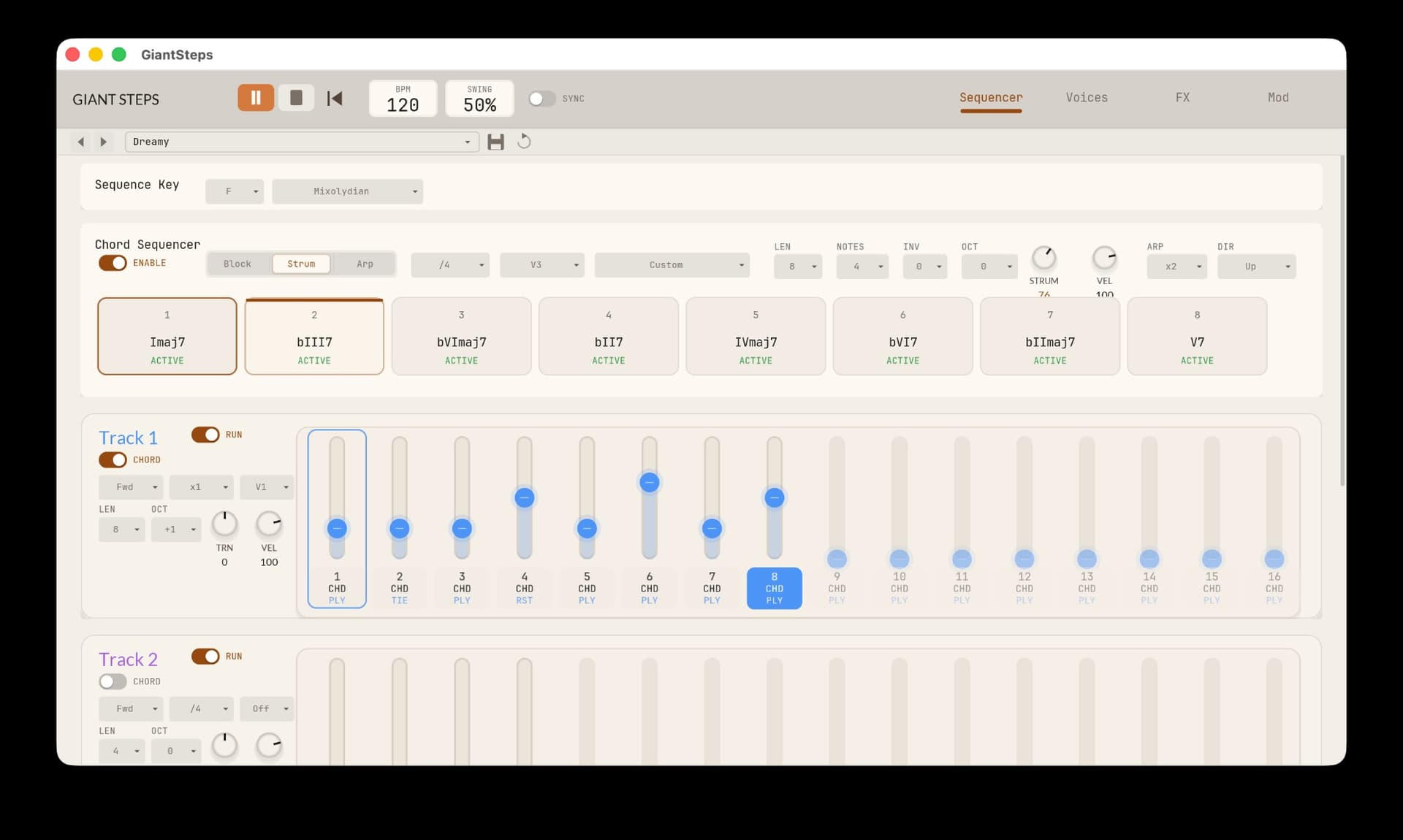Enable SYNC mode
This screenshot has width=1403, height=840.
tap(542, 98)
